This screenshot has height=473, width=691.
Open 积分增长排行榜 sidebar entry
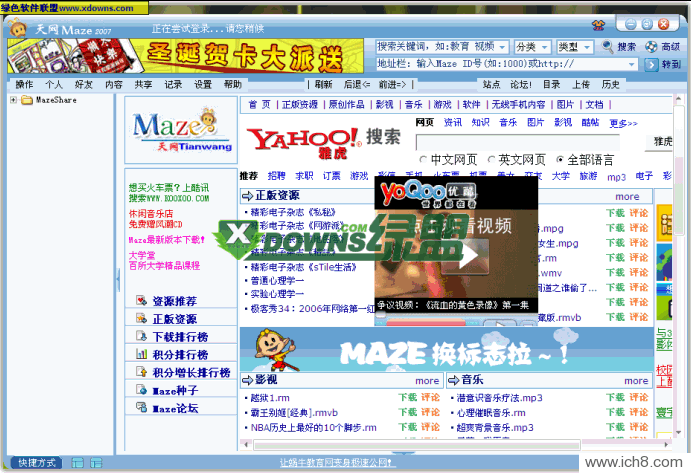191,372
